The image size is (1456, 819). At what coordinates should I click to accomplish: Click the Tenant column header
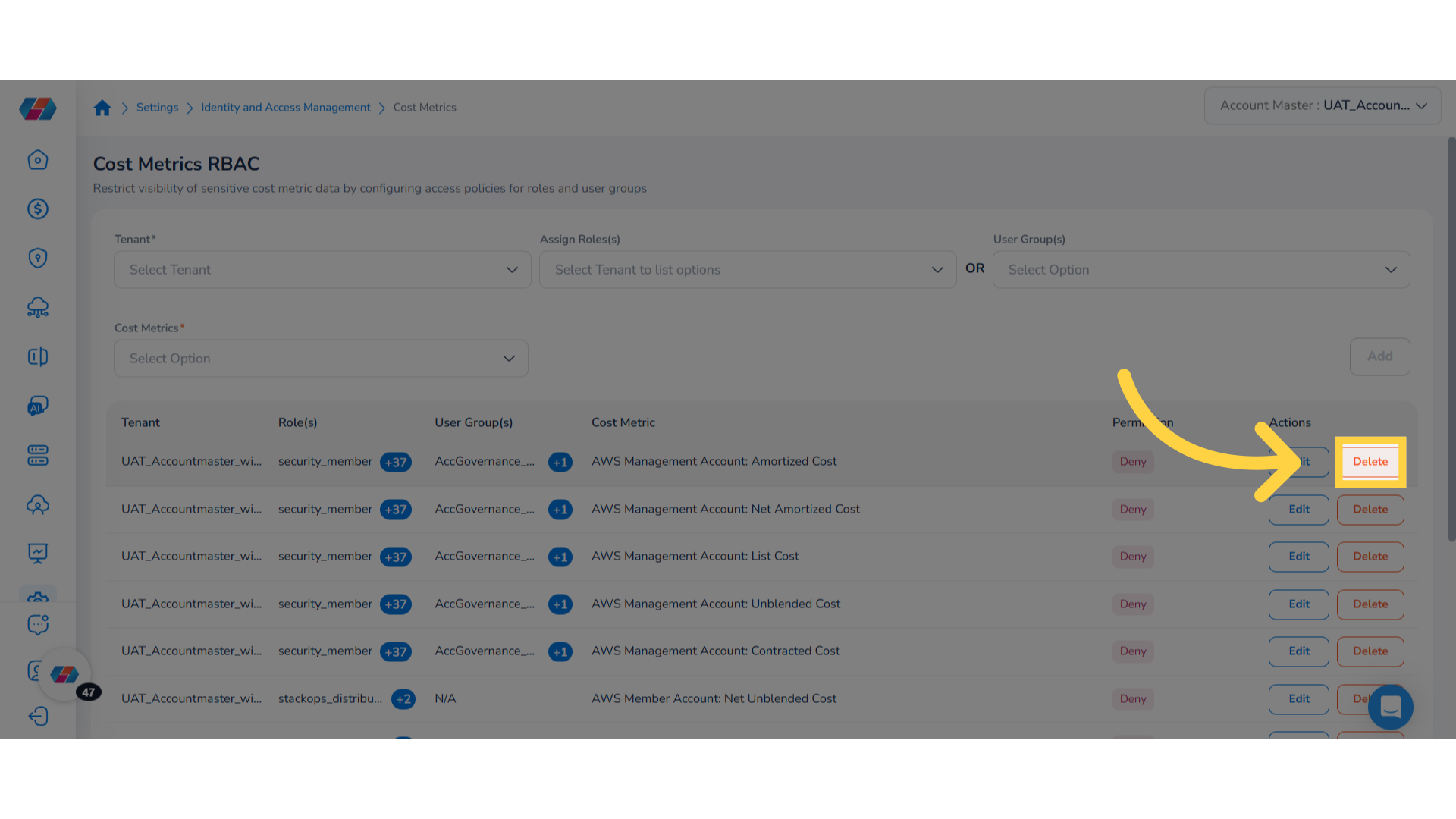click(140, 423)
